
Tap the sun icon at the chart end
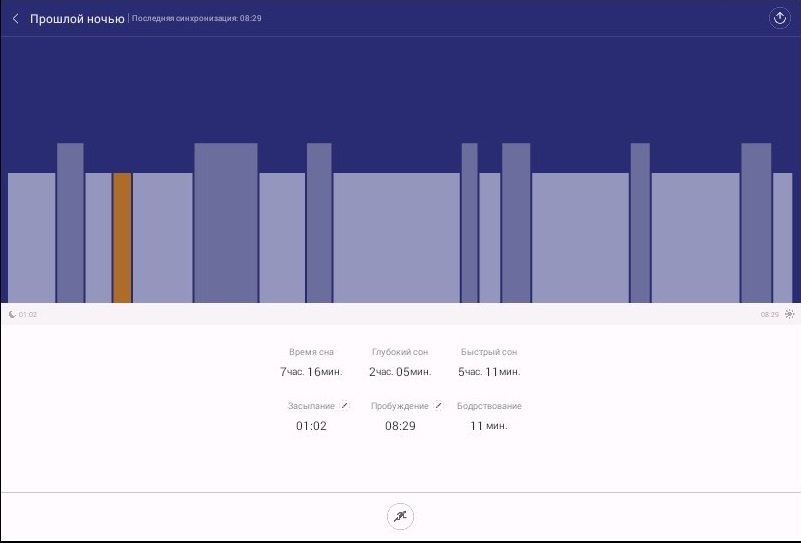pyautogui.click(x=789, y=314)
